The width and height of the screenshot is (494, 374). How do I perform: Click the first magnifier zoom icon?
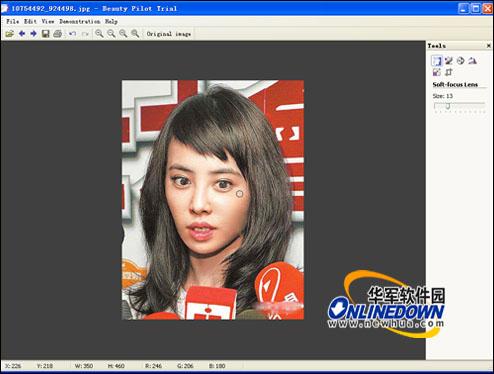[99, 34]
